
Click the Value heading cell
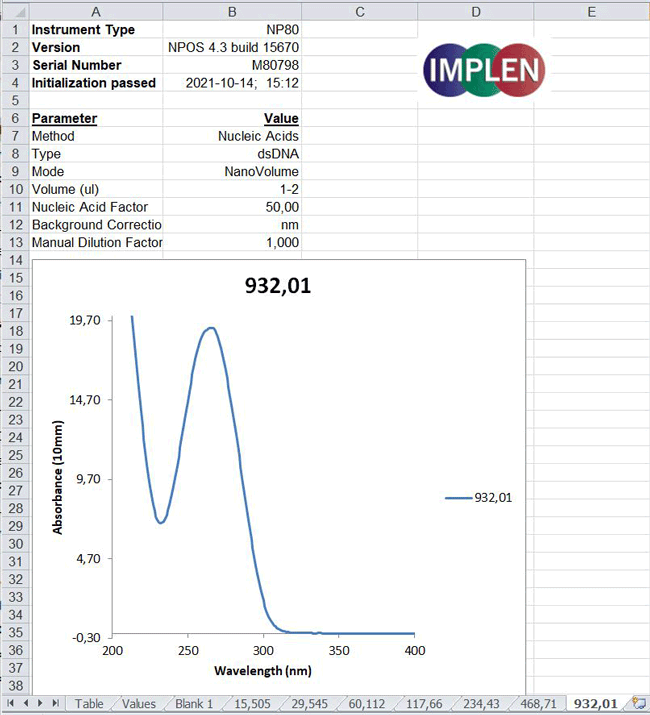coord(232,119)
